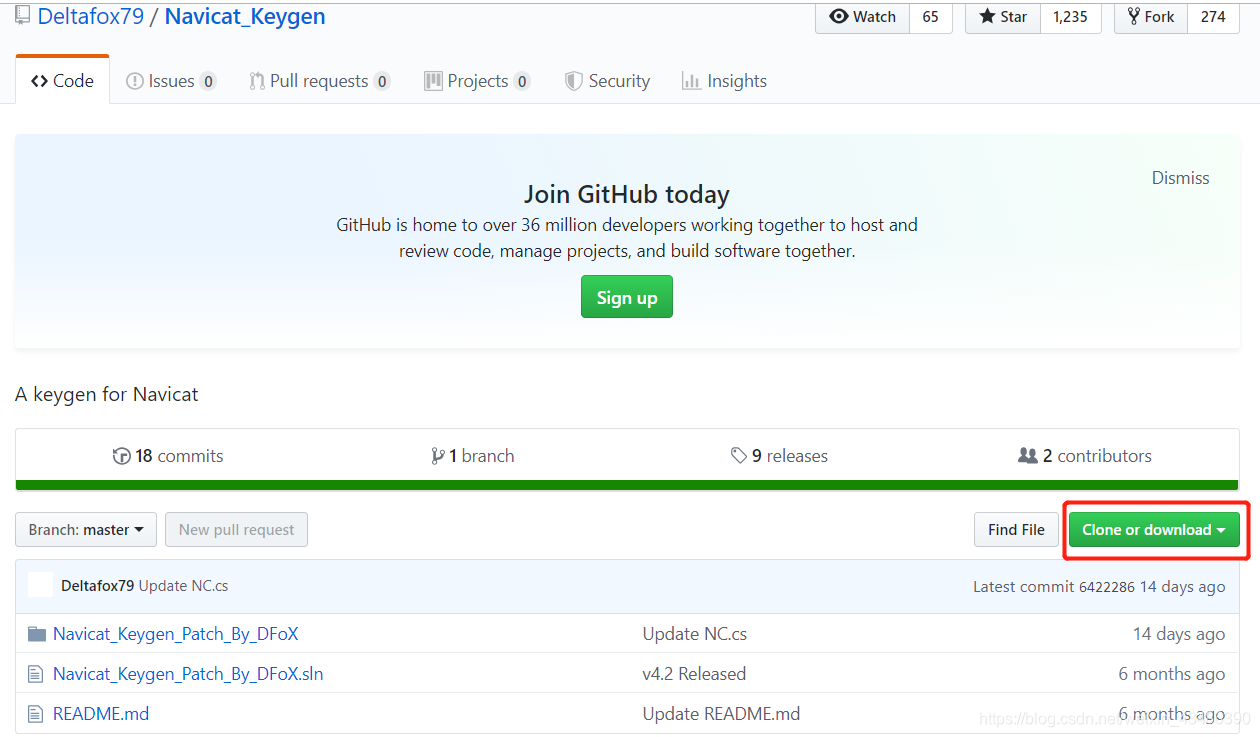Open the Deltafox79 commit author link
1260x737 pixels.
tap(97, 586)
